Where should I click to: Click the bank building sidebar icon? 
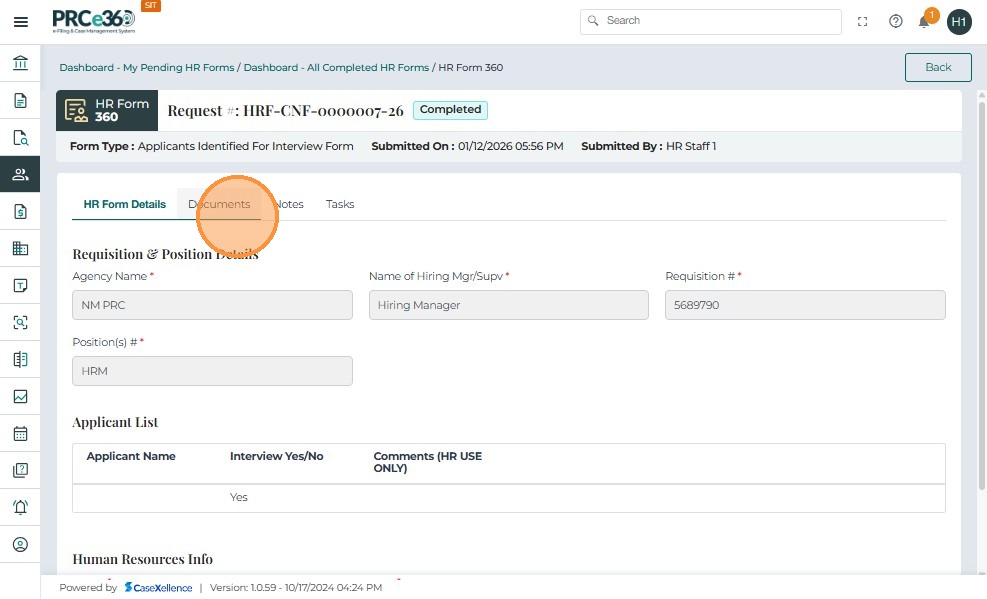[20, 64]
